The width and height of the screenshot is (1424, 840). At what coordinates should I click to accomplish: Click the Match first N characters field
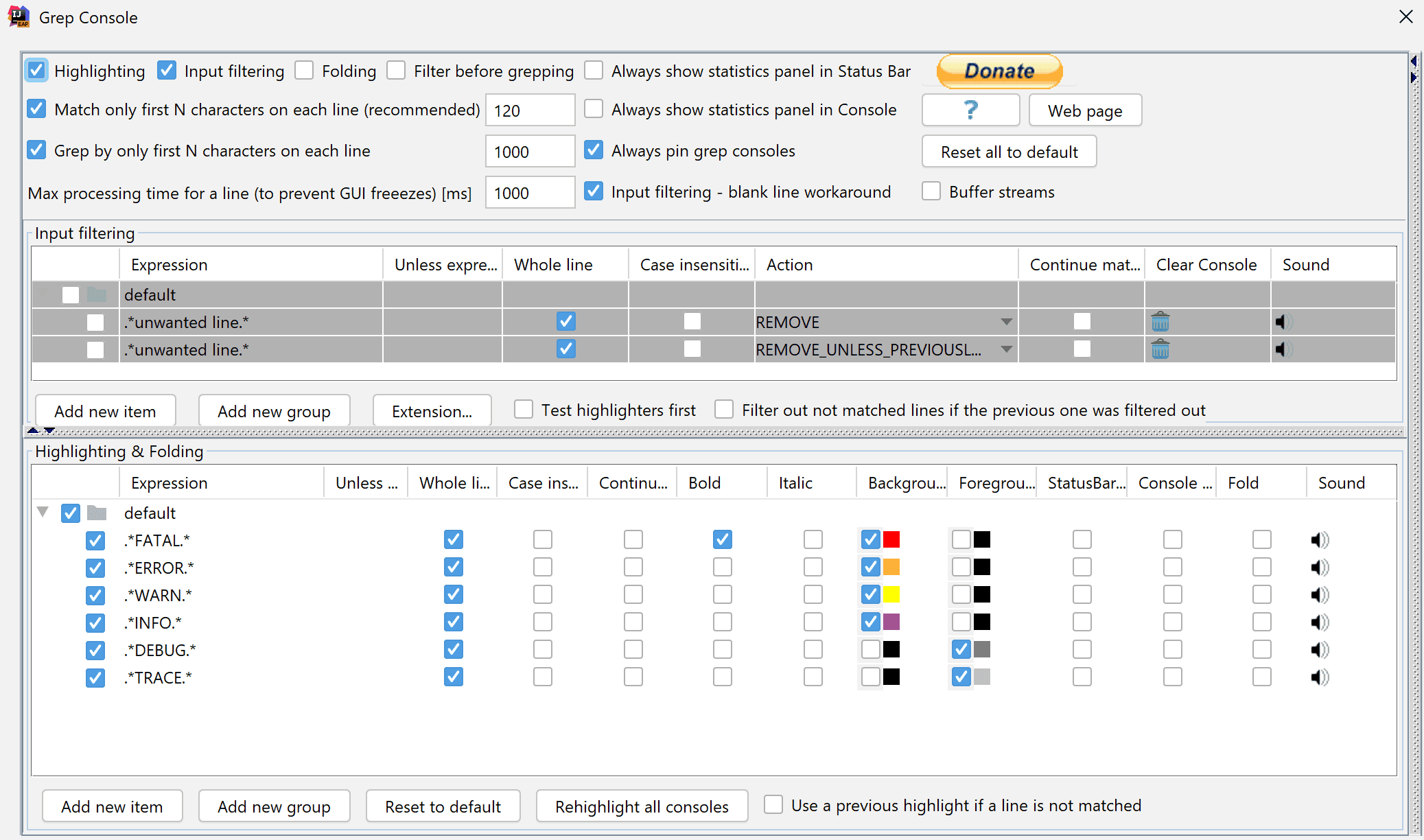(530, 110)
